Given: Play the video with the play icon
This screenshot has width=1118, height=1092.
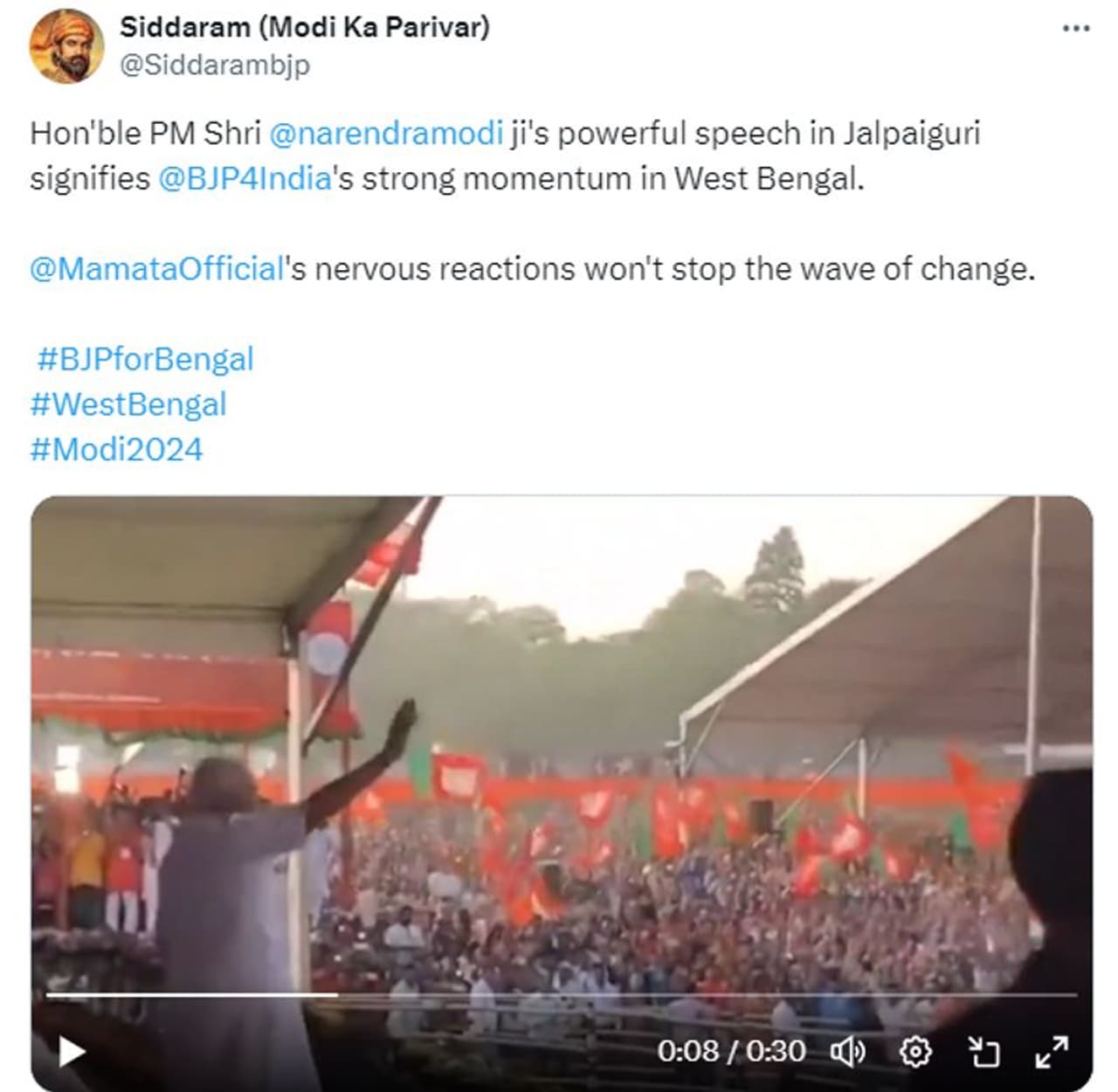Looking at the screenshot, I should click(72, 1052).
